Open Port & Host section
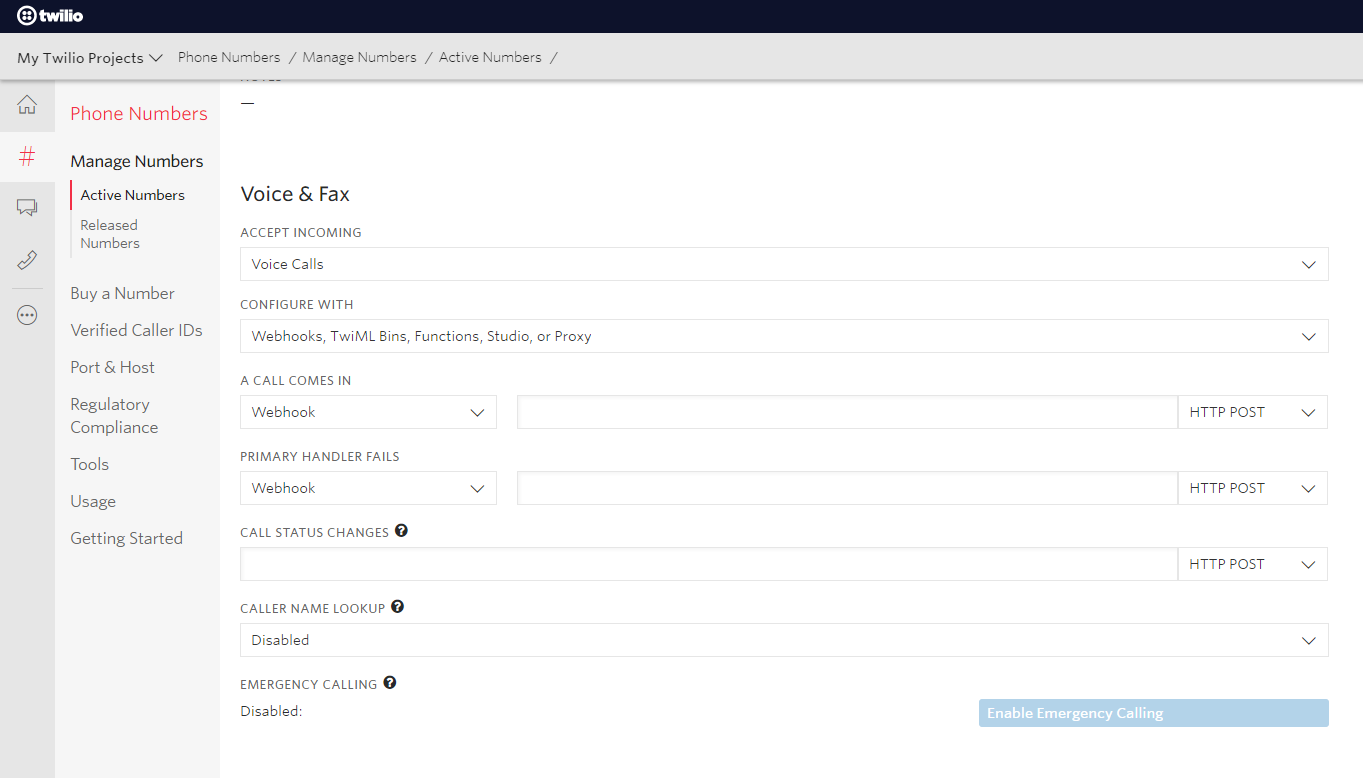 click(112, 367)
